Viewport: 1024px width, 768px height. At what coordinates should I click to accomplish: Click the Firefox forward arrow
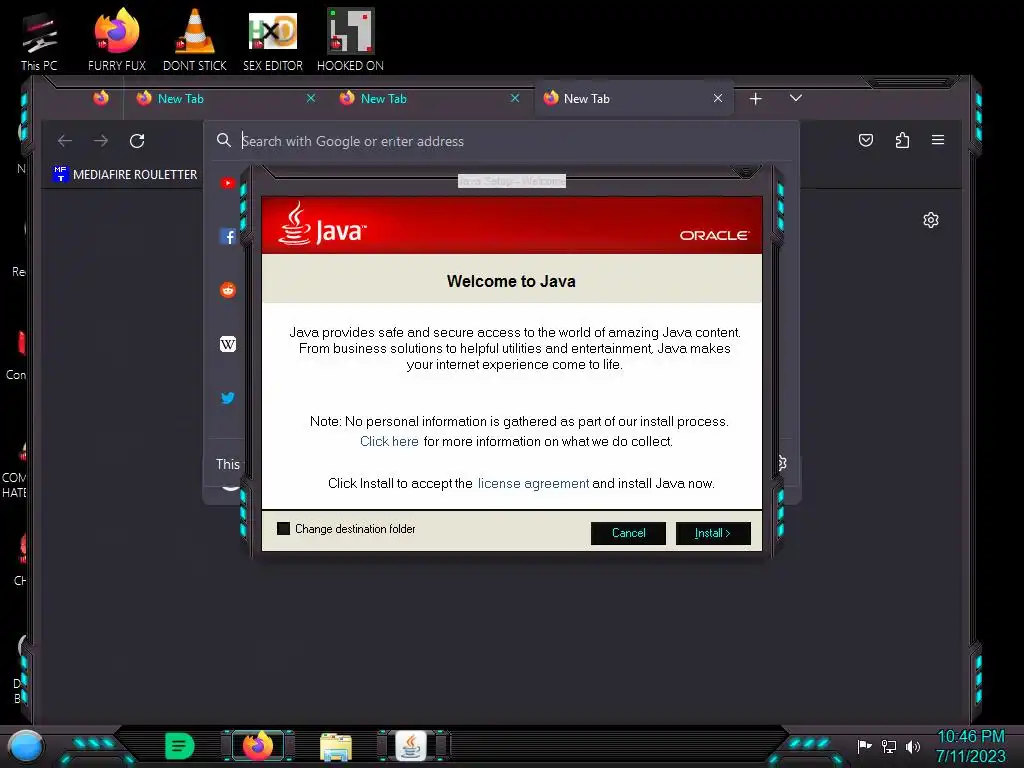101,140
